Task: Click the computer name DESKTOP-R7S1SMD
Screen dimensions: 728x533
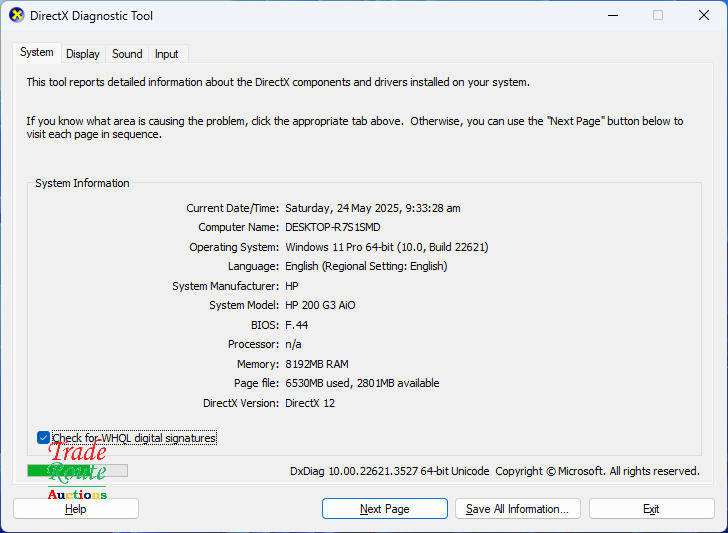Action: pos(332,227)
